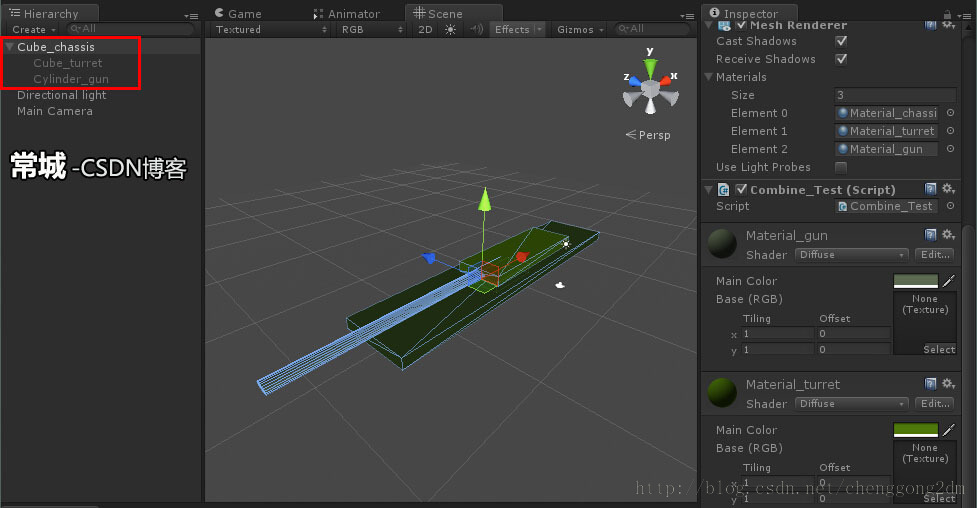Switch to the Animator tab

(x=347, y=14)
